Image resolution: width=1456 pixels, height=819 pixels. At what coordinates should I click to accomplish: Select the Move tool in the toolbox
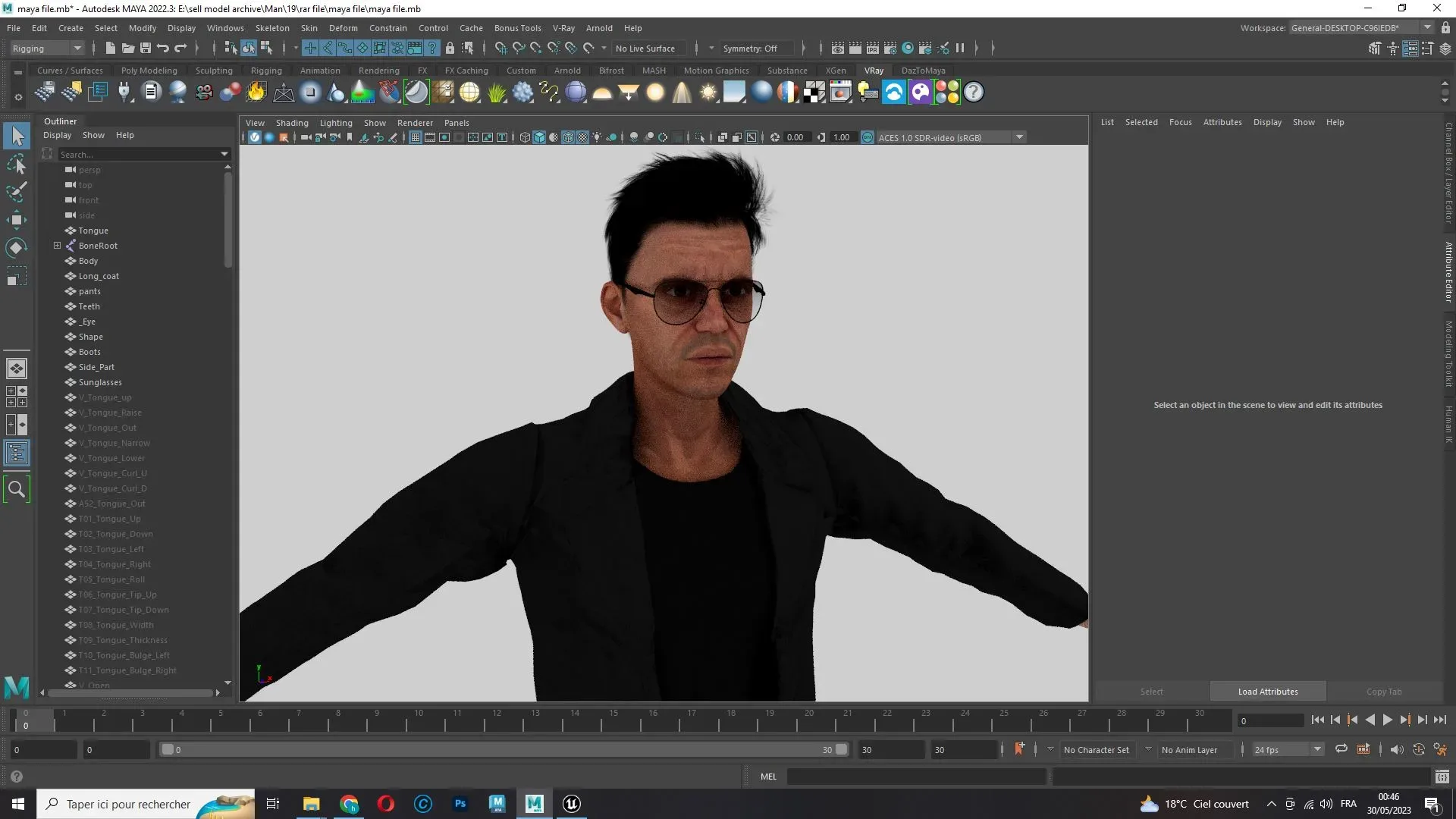(17, 219)
